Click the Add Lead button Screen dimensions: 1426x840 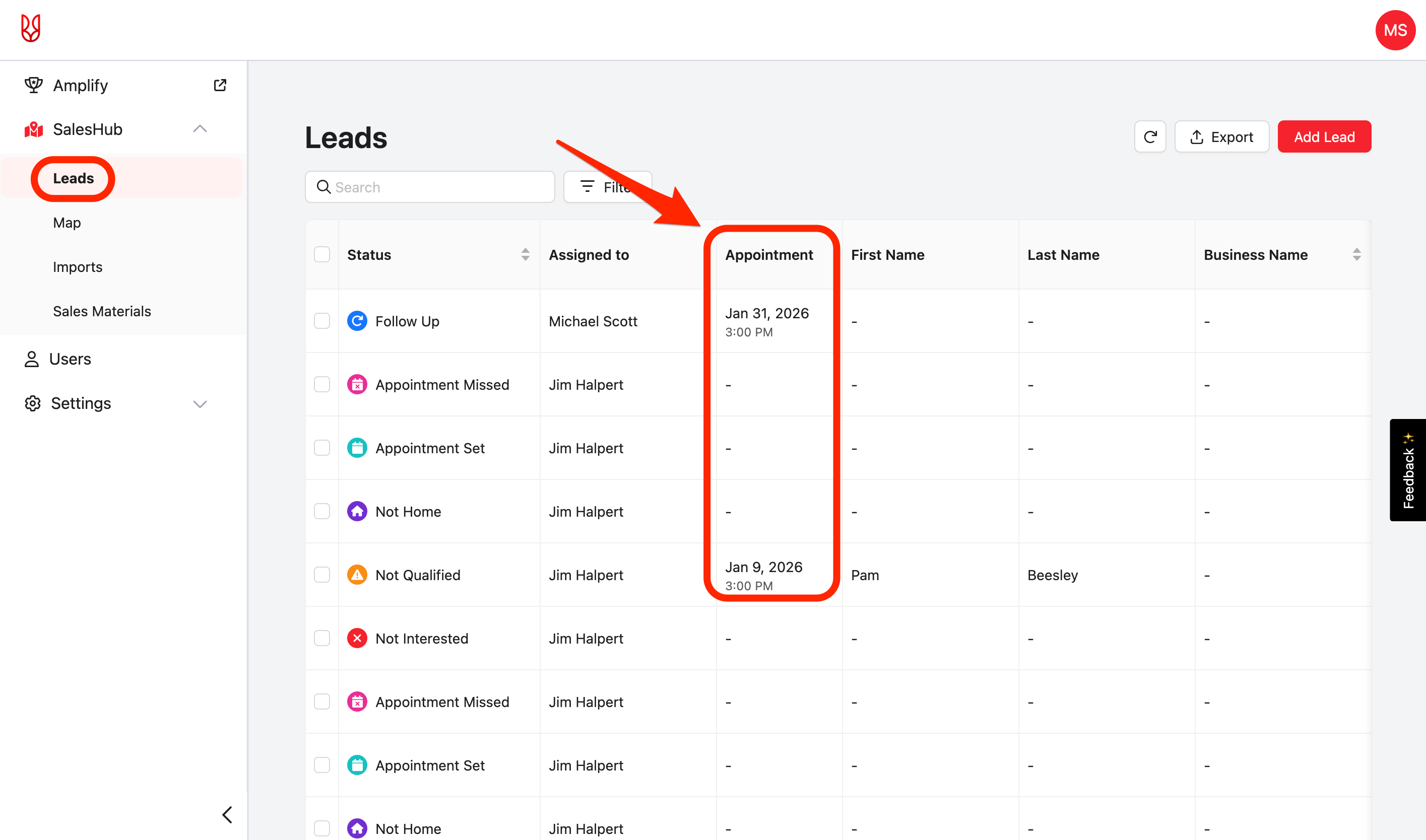coord(1324,136)
